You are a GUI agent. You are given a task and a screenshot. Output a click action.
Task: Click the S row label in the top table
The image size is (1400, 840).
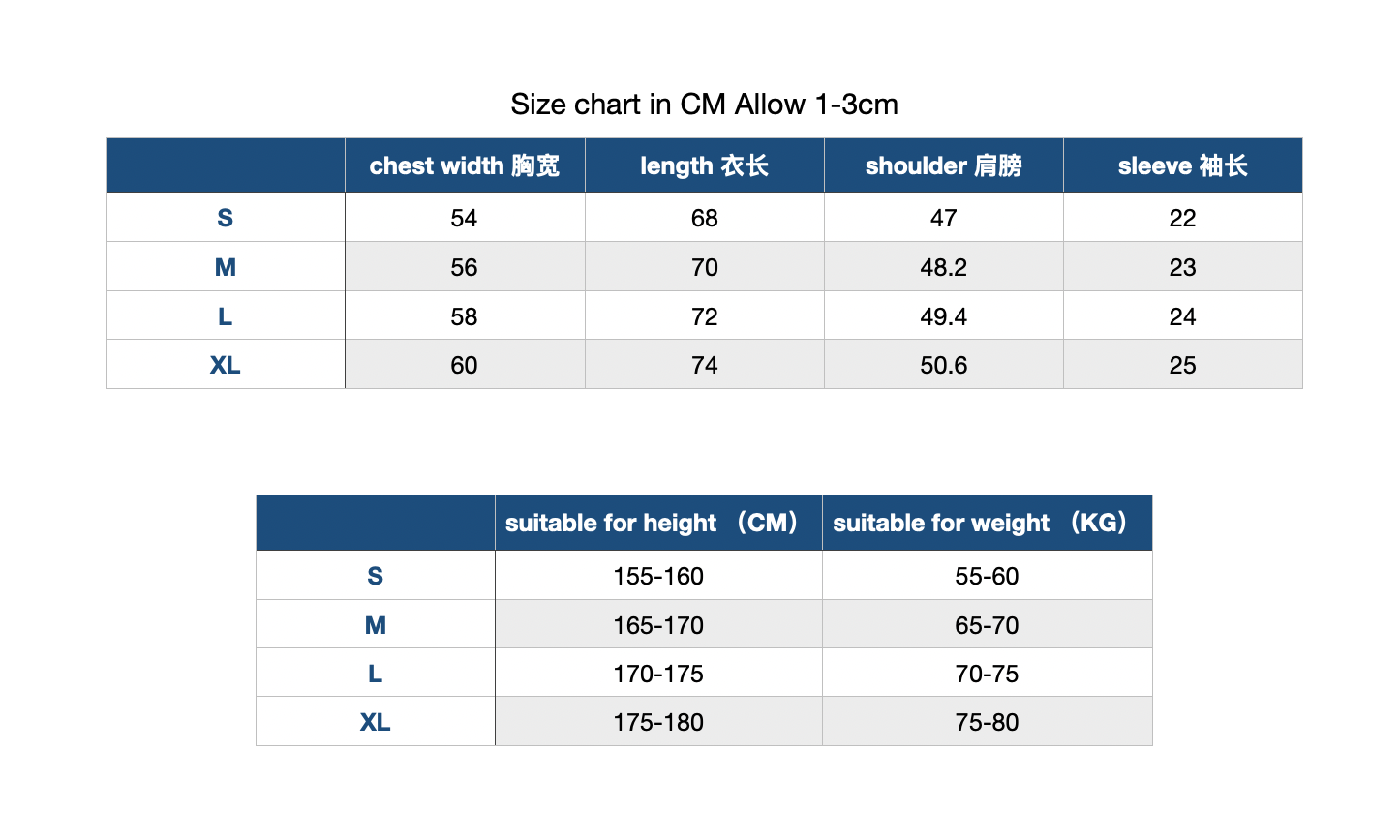[226, 218]
